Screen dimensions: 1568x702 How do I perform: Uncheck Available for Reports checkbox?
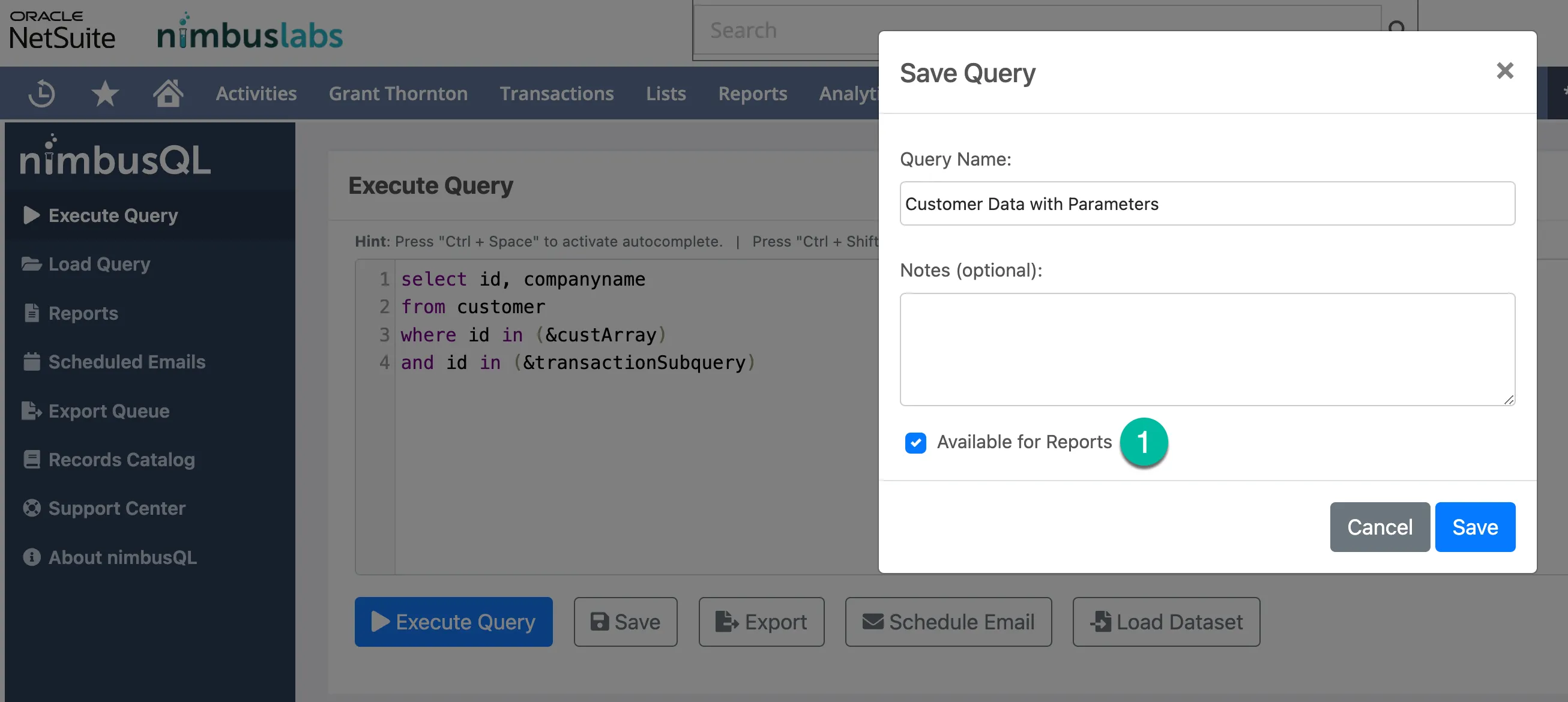[x=915, y=442]
